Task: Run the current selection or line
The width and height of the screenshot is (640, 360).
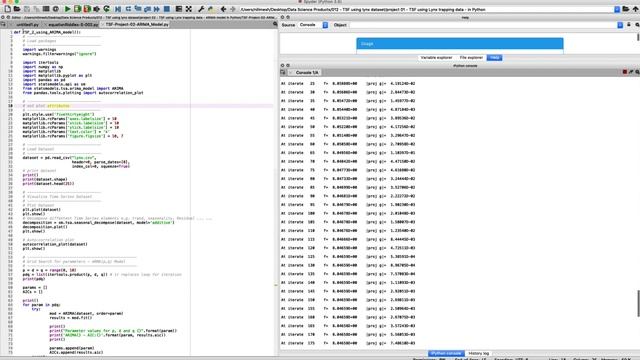Action: point(97,9)
